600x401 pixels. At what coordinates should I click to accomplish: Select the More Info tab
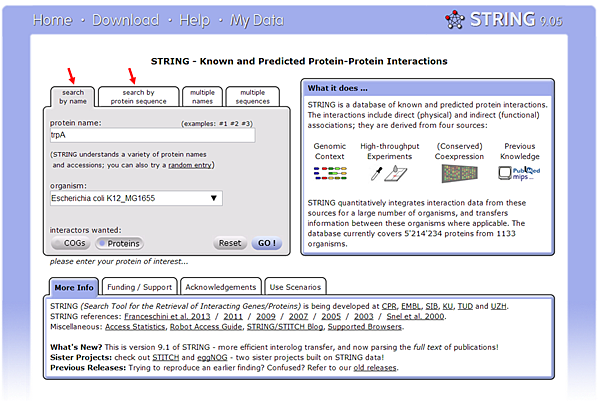[x=74, y=287]
